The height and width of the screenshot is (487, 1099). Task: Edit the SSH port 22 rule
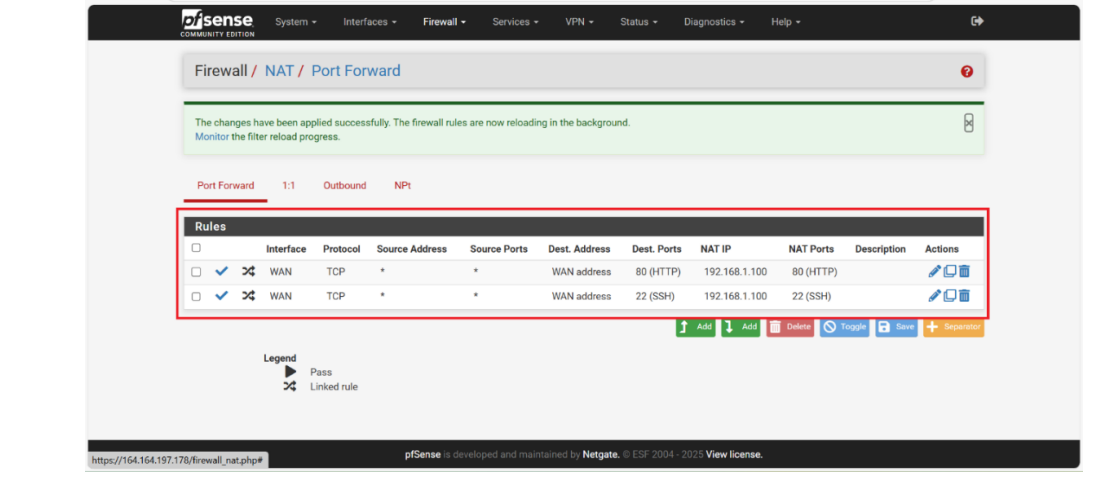[x=934, y=296]
